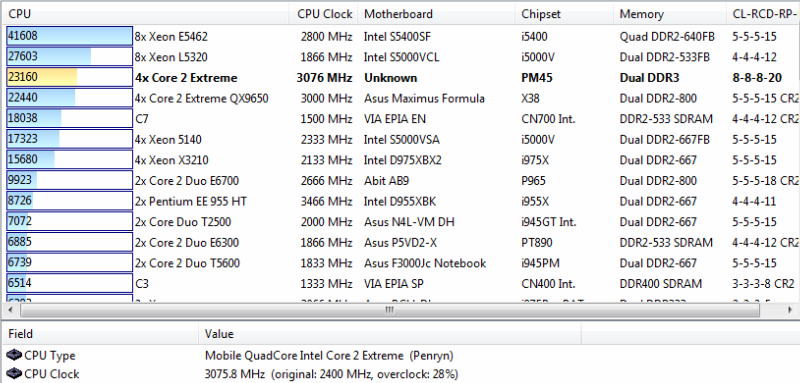
Task: Click the Value column header
Action: pos(390,334)
